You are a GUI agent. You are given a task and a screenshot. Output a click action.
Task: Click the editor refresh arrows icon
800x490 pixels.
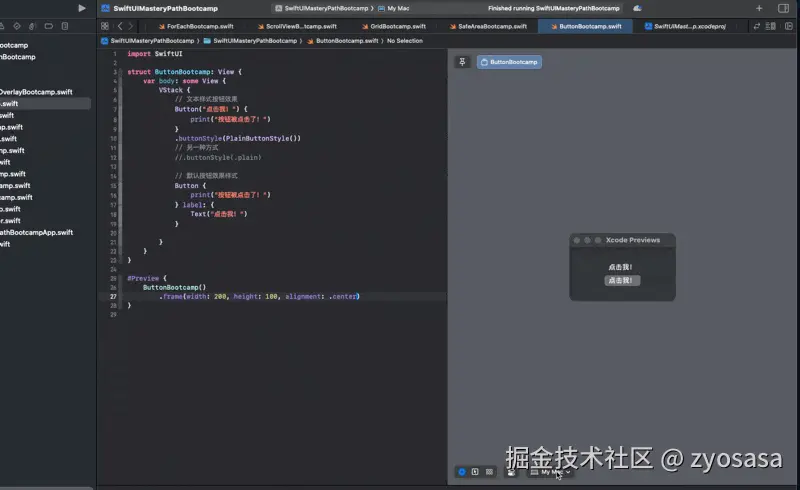[757, 26]
